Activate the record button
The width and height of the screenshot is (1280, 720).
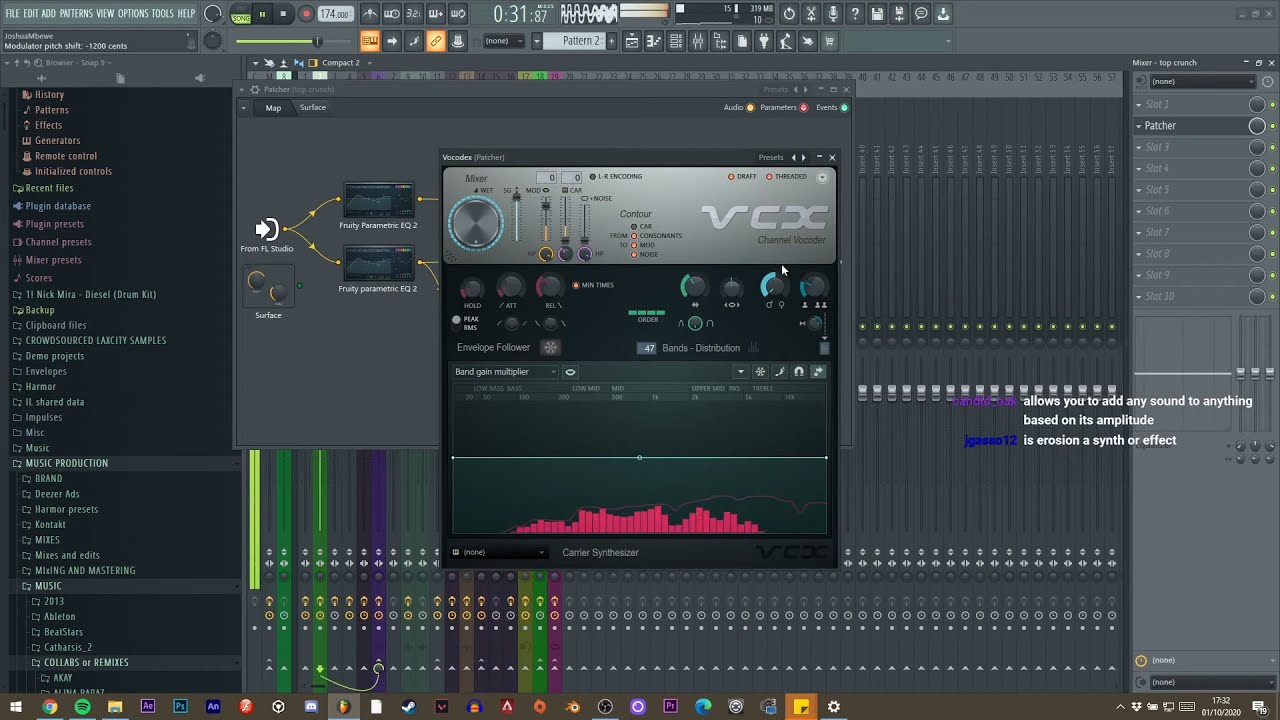pos(306,14)
